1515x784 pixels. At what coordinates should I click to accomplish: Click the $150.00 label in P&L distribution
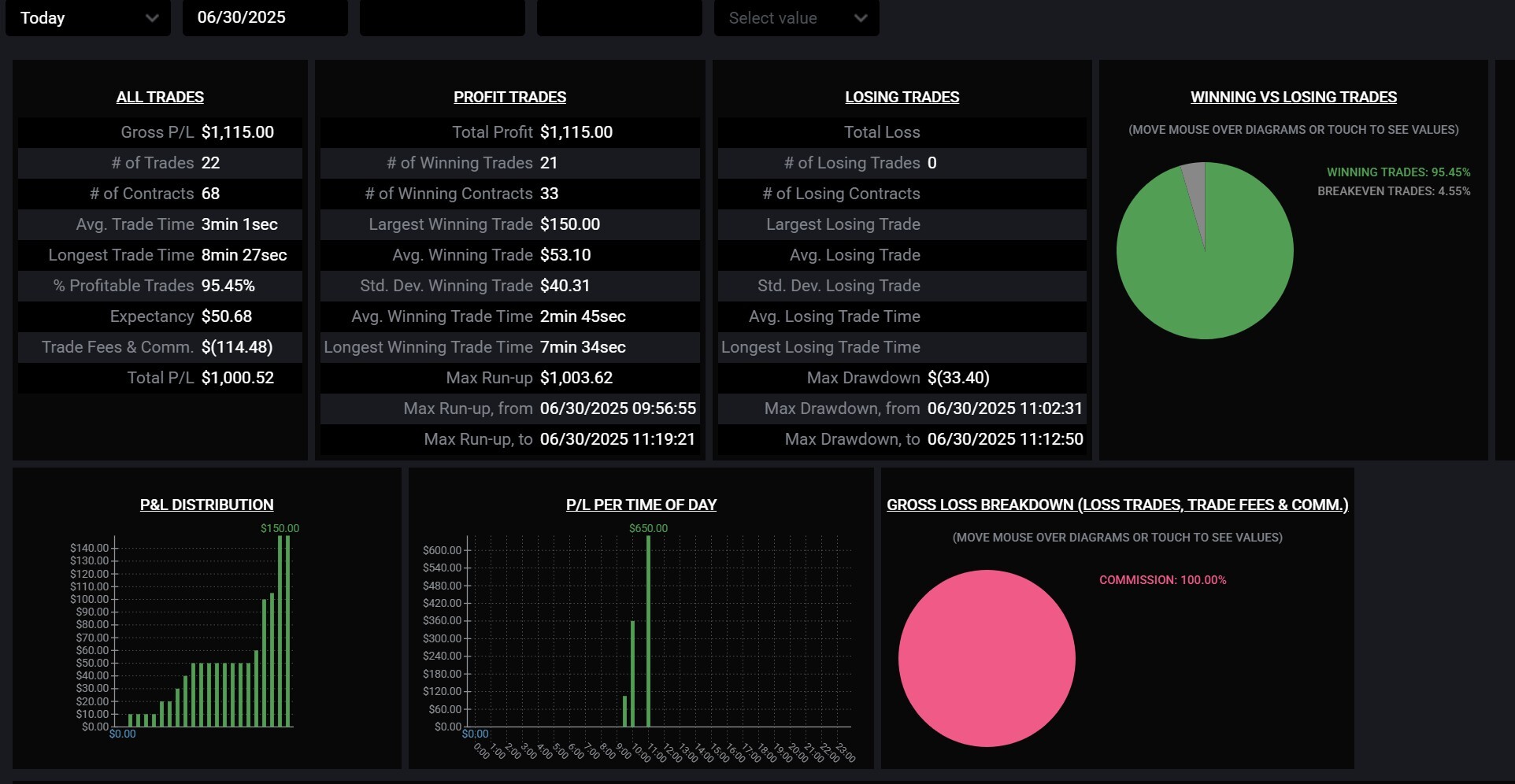click(280, 528)
